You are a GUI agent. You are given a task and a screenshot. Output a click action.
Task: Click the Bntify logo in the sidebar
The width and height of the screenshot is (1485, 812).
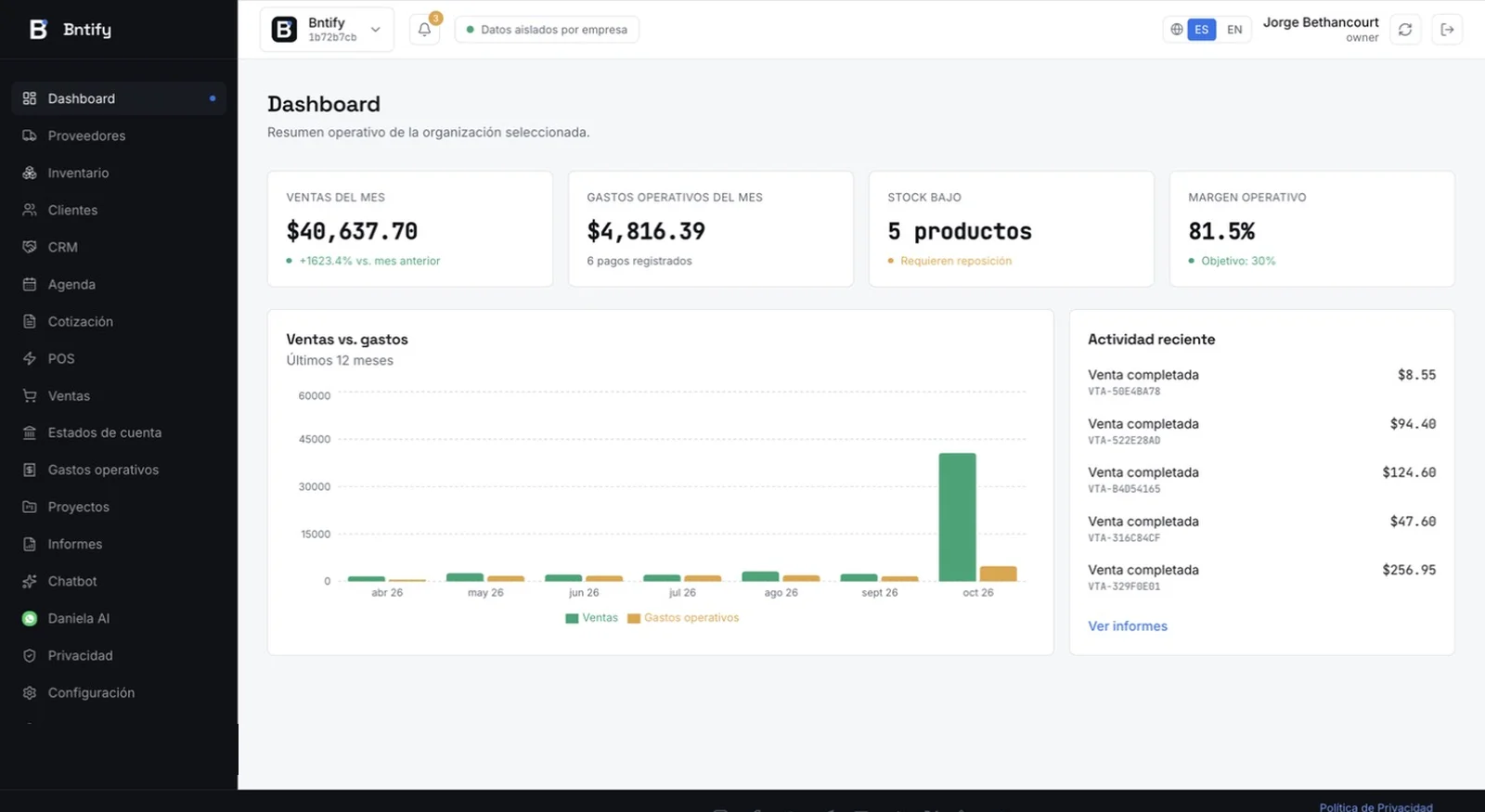coord(38,30)
